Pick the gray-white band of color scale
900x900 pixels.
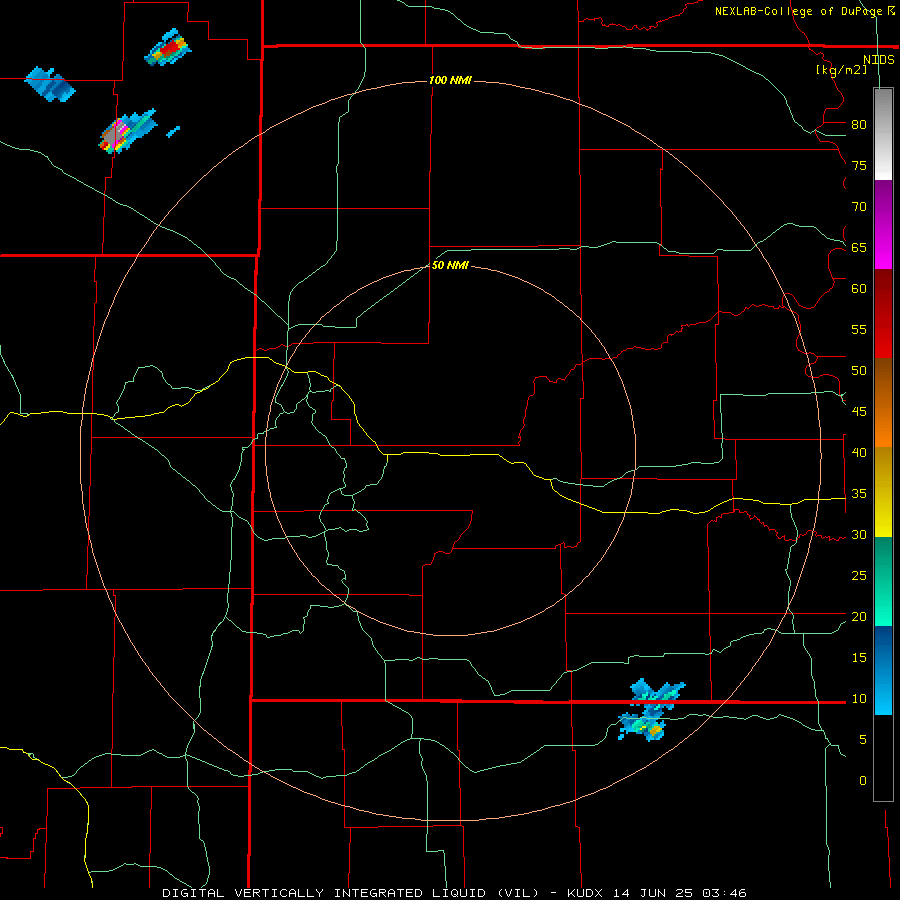coord(883,134)
